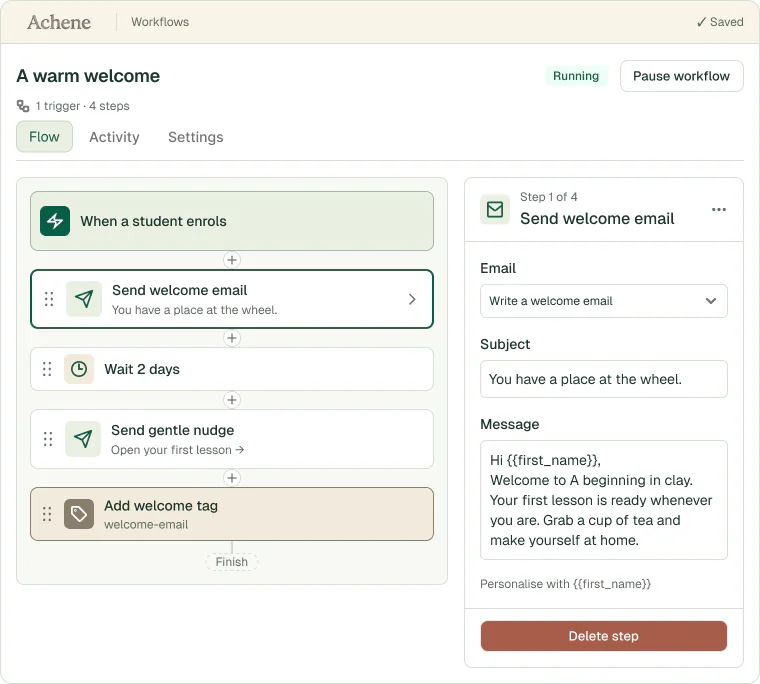The width and height of the screenshot is (760, 684).
Task: Click Open your first lesson subtitle
Action: [177, 450]
